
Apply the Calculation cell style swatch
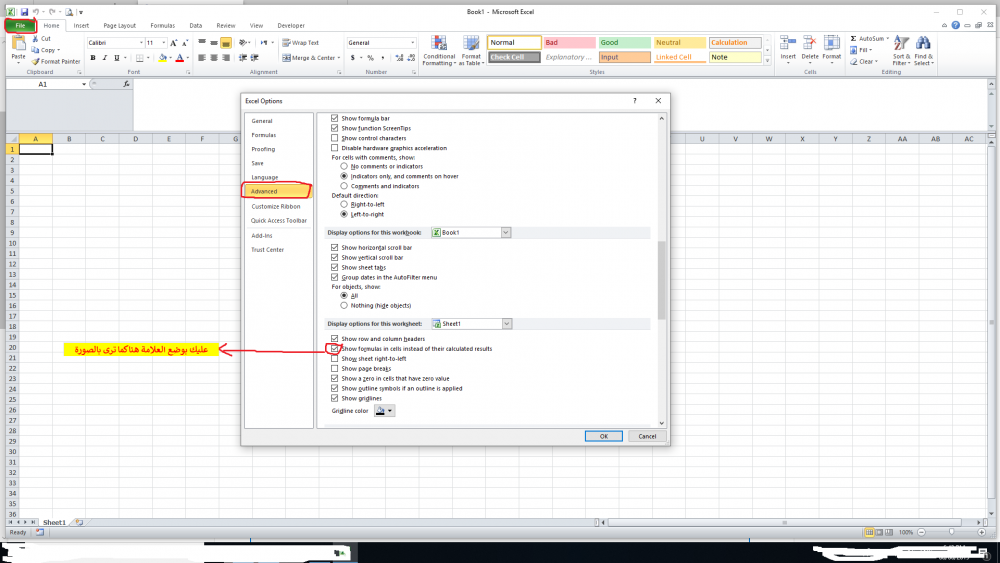(x=735, y=43)
